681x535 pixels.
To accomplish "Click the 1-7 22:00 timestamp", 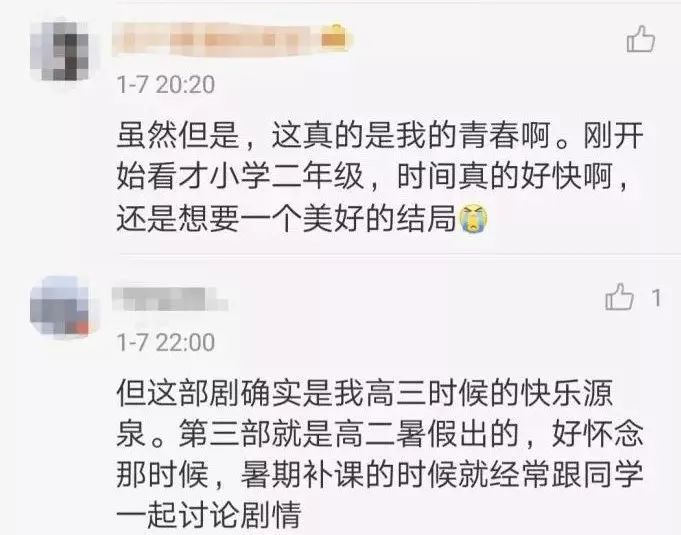I will [x=166, y=342].
